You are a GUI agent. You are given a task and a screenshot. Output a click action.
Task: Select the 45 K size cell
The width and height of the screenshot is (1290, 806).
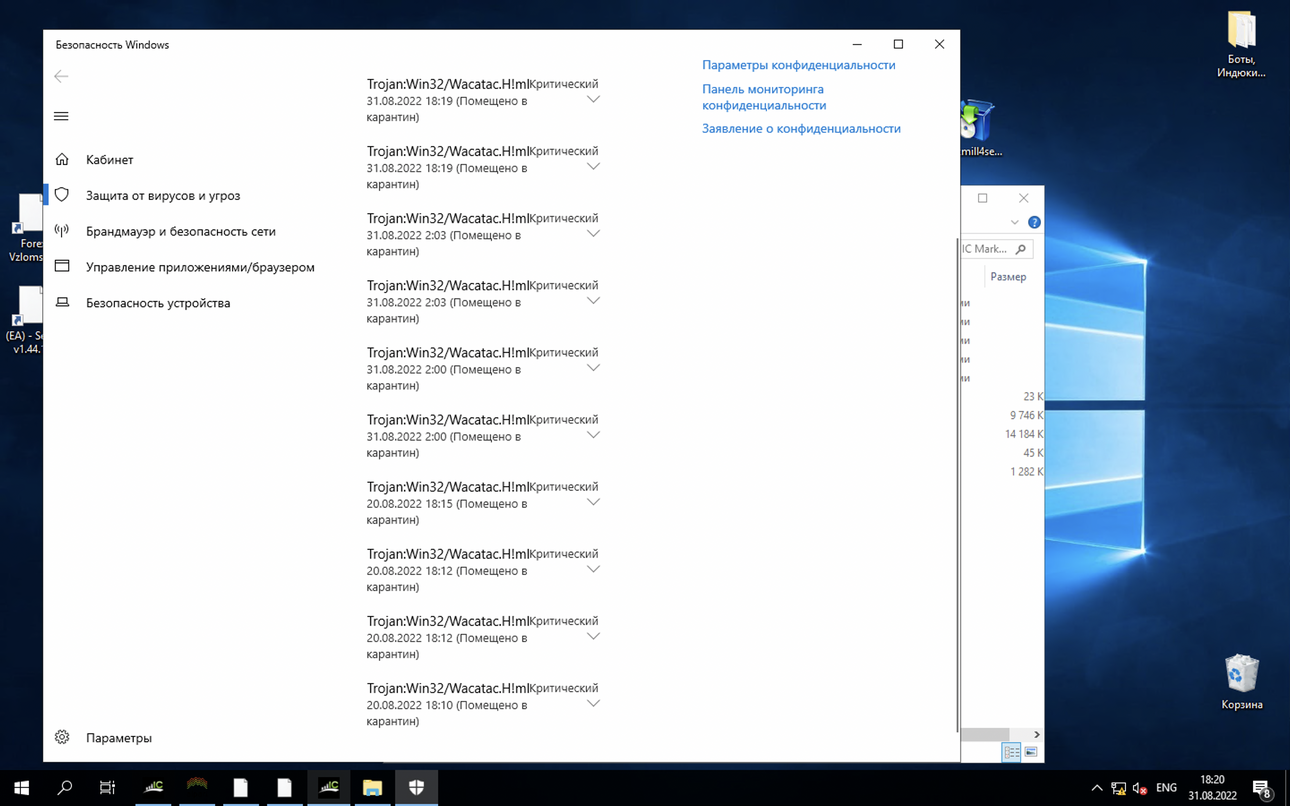[1033, 454]
